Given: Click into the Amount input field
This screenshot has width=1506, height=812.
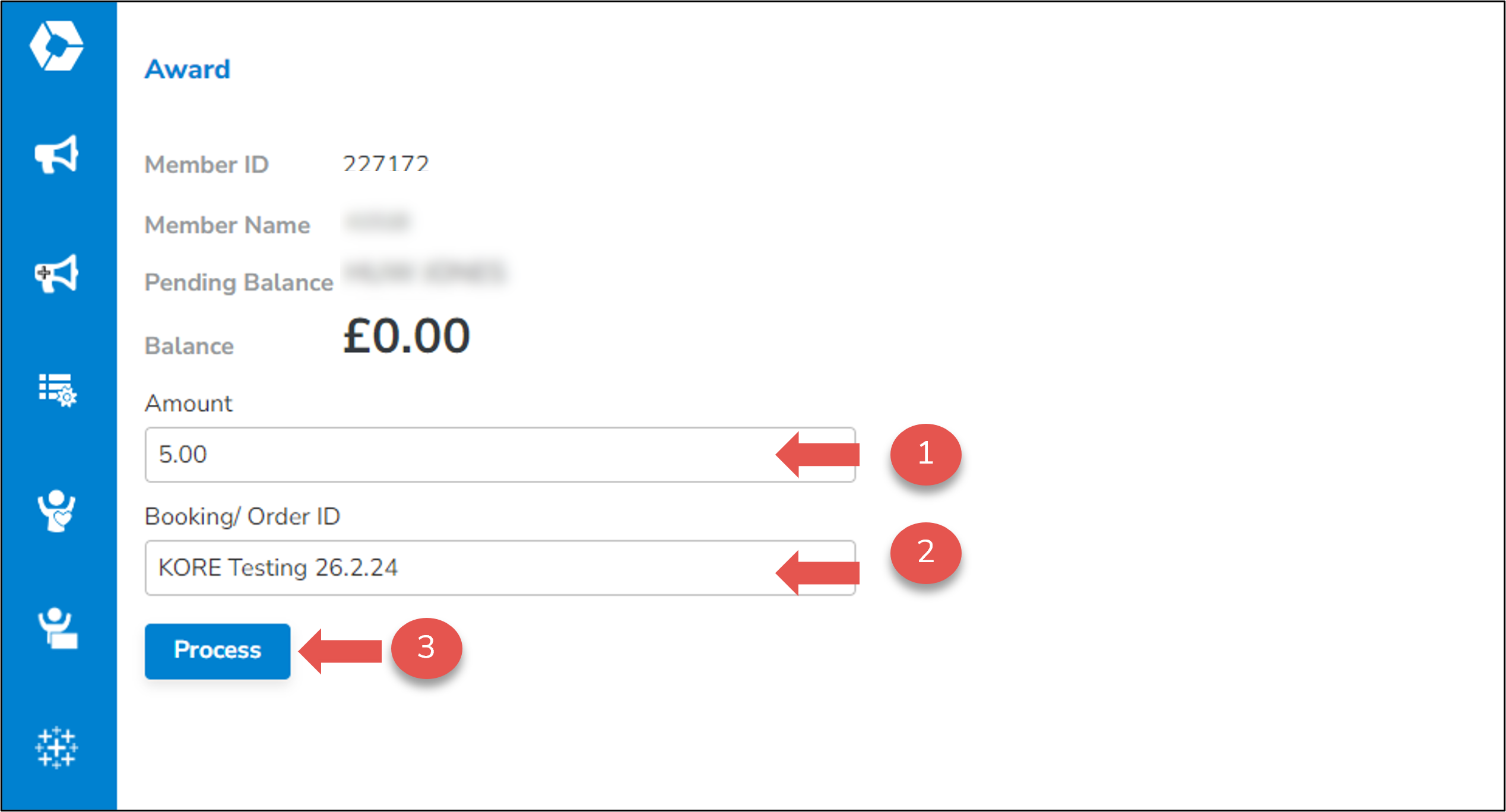Looking at the screenshot, I should point(457,455).
